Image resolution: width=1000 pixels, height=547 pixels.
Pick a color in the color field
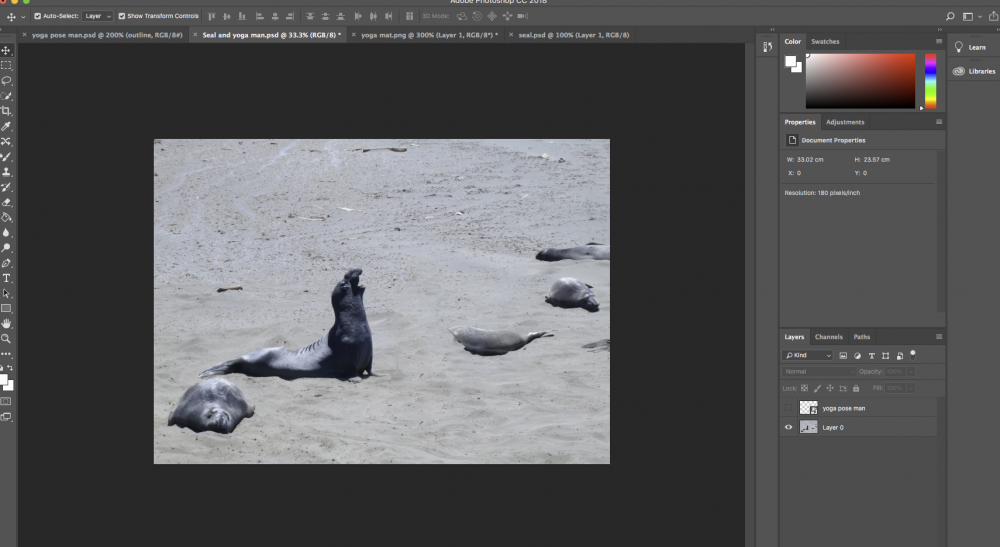(x=860, y=80)
